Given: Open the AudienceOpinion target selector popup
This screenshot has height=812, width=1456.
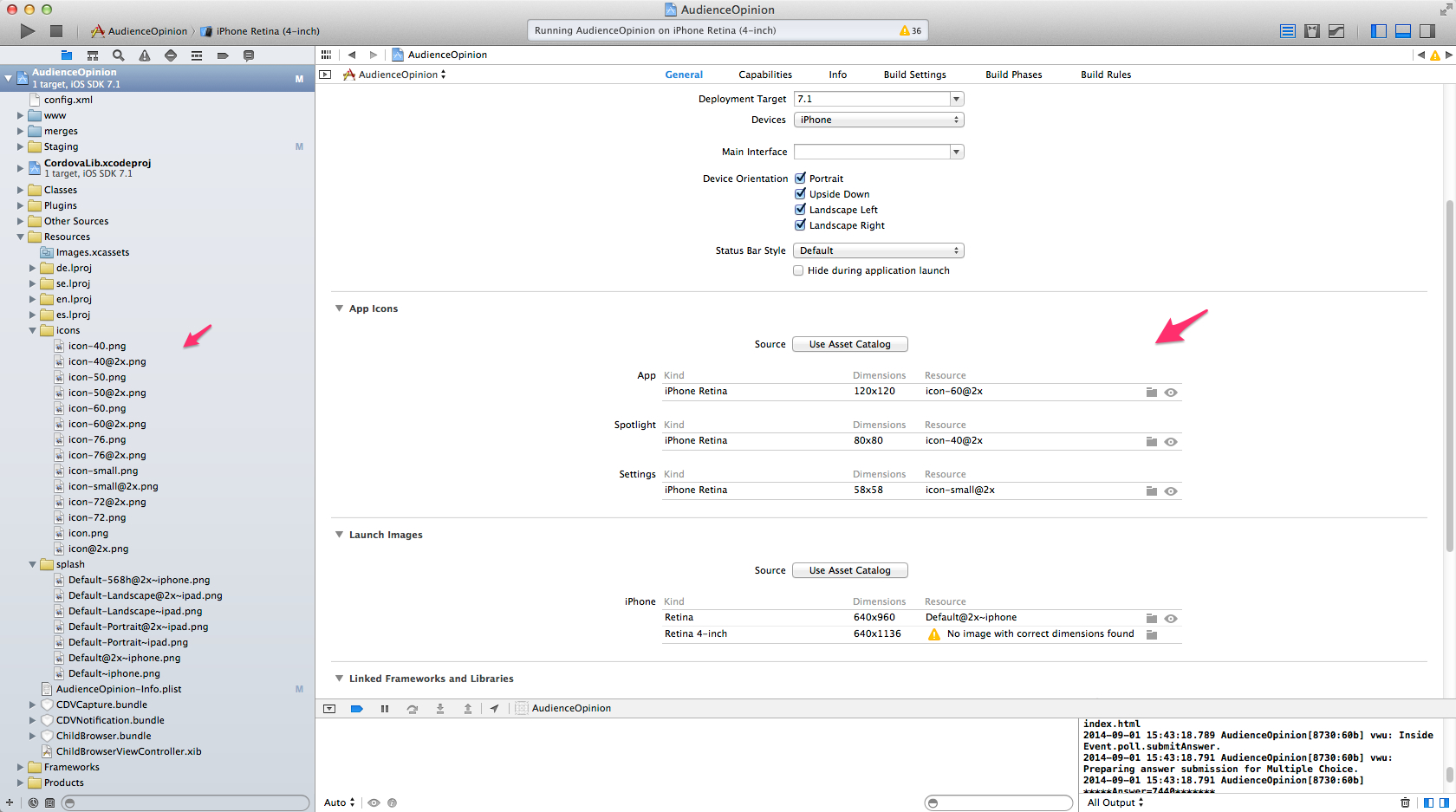Looking at the screenshot, I should [394, 75].
